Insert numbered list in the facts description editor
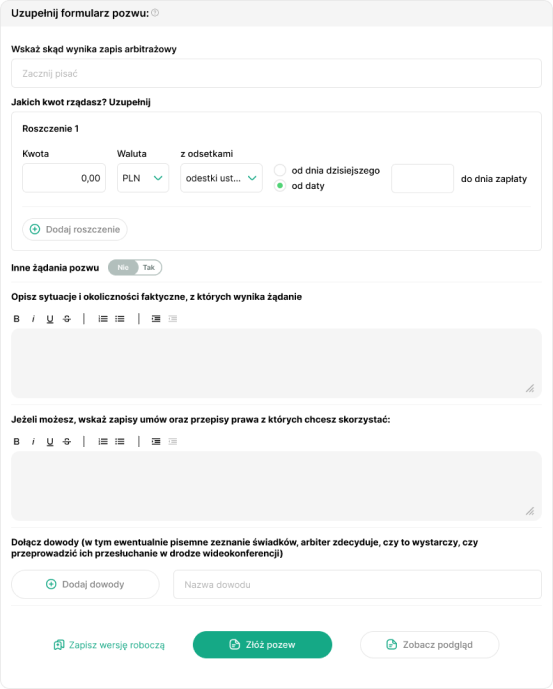This screenshot has height=689, width=553. coord(103,319)
